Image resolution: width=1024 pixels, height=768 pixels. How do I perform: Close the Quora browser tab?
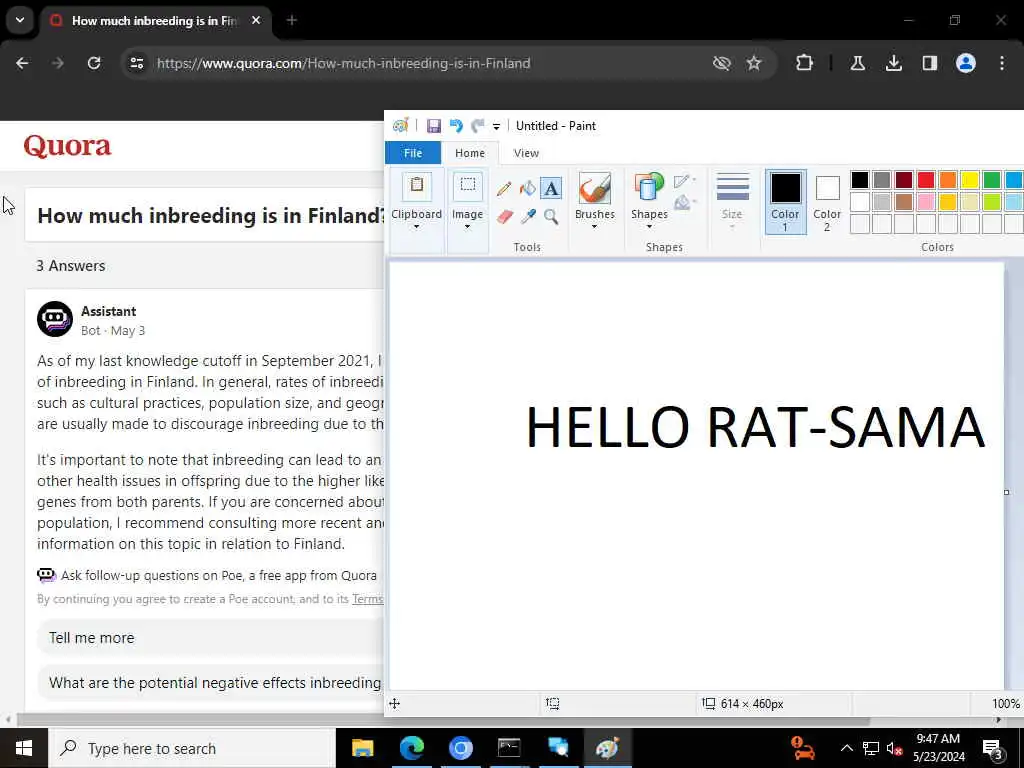coord(256,20)
